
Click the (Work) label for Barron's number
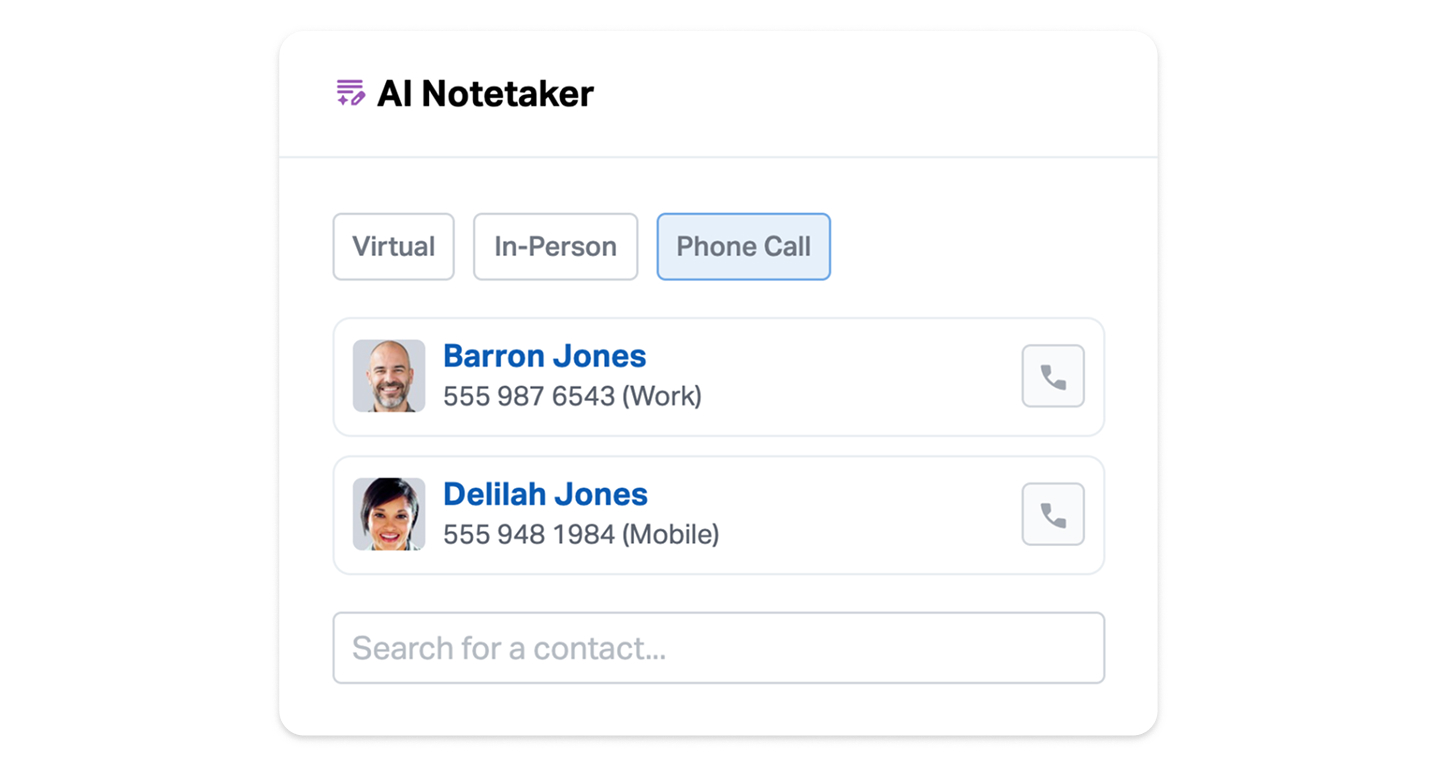[x=662, y=397]
